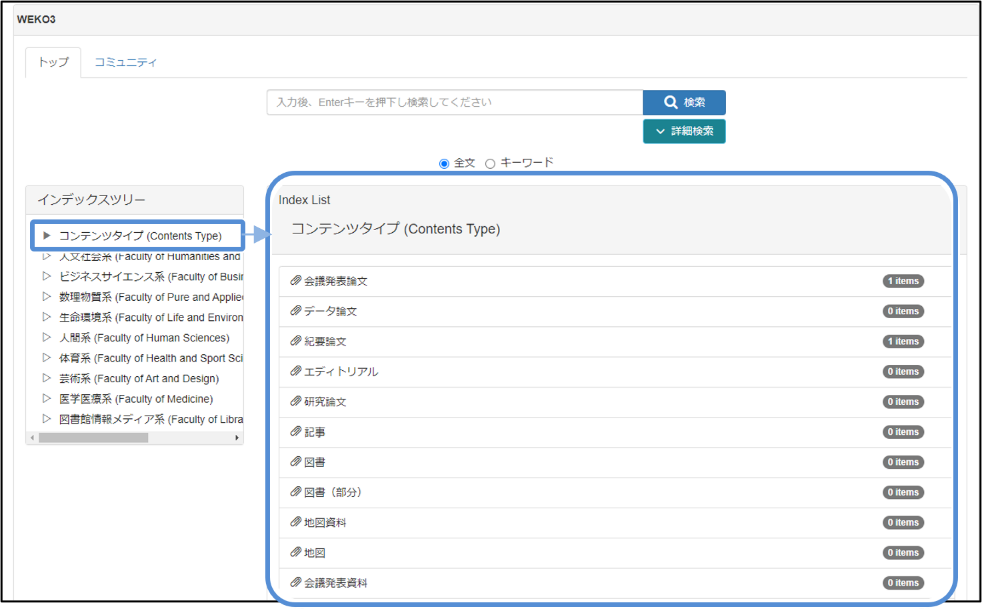Expand the コンテンツタイプ (Contents Type) tree node

(x=46, y=236)
